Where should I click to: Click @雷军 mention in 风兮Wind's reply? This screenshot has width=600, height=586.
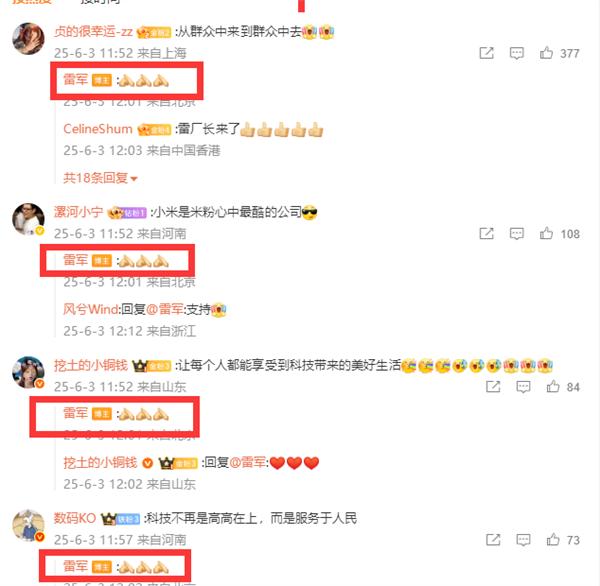click(165, 309)
